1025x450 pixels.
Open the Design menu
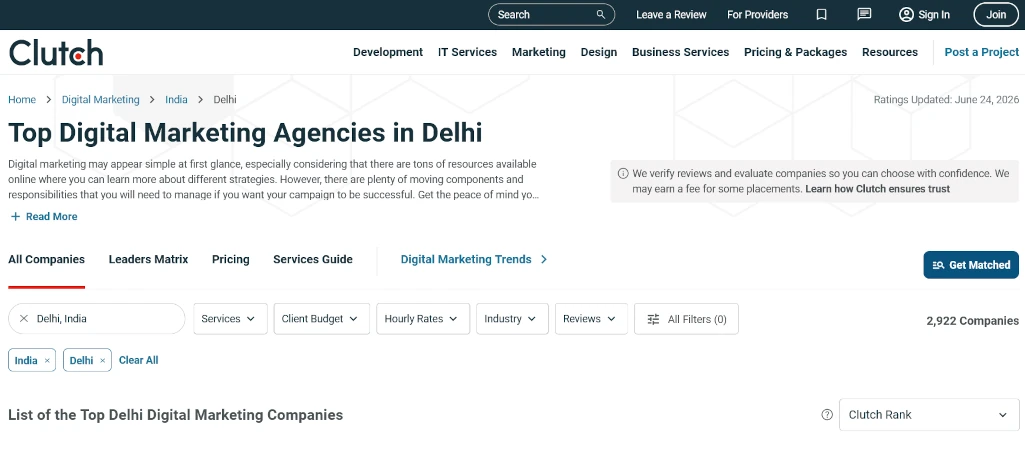[x=599, y=52]
